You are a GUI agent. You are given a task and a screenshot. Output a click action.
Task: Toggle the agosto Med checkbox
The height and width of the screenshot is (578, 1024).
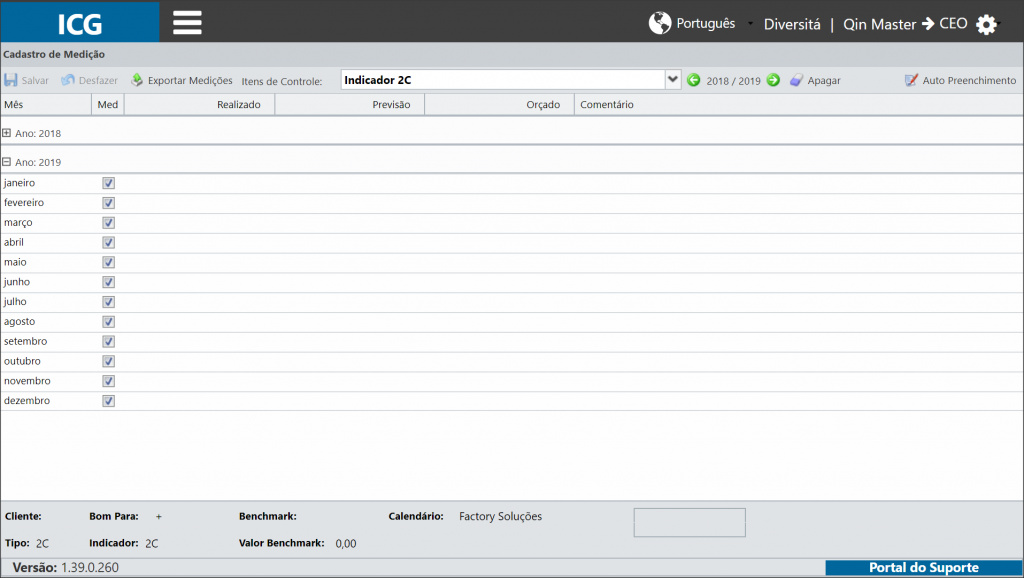click(x=108, y=322)
